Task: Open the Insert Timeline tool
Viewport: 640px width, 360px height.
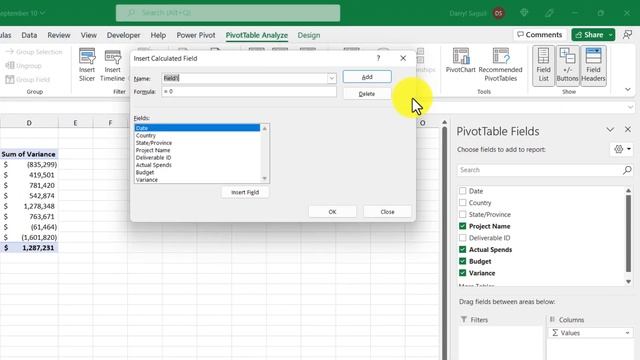Action: pos(112,65)
